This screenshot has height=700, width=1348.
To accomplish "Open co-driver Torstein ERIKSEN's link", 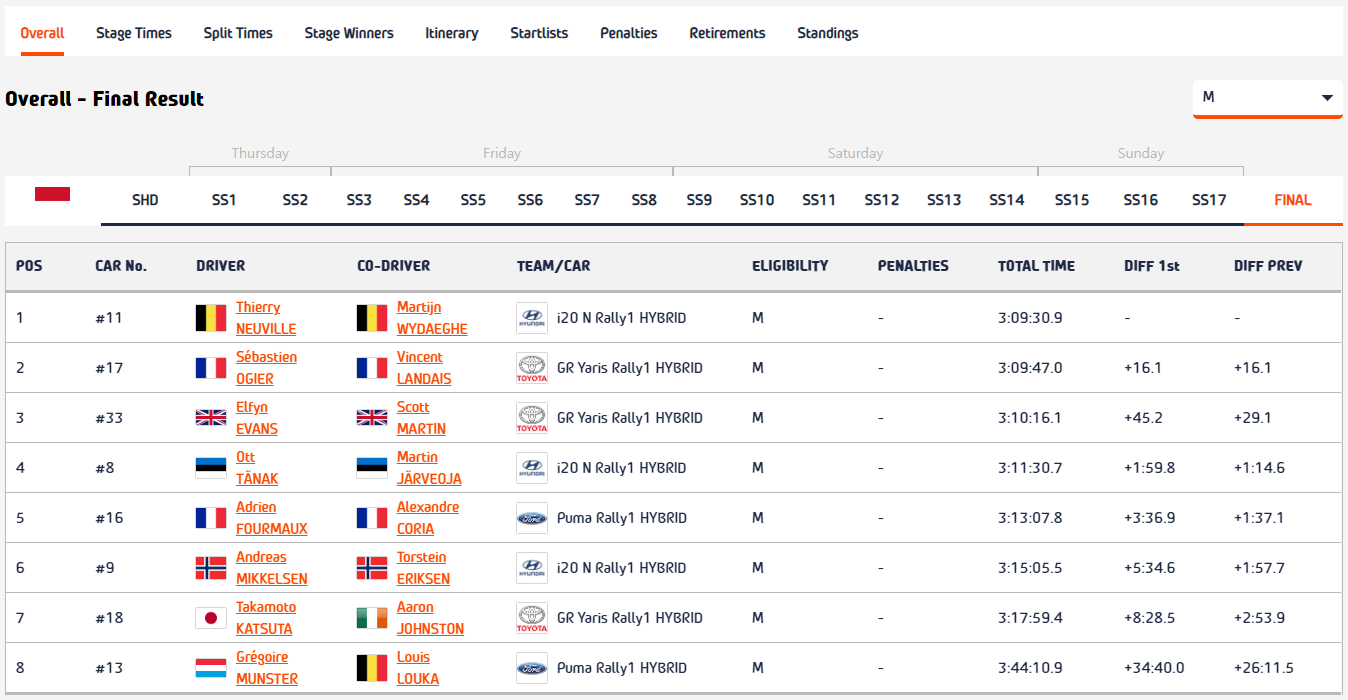I will [423, 568].
